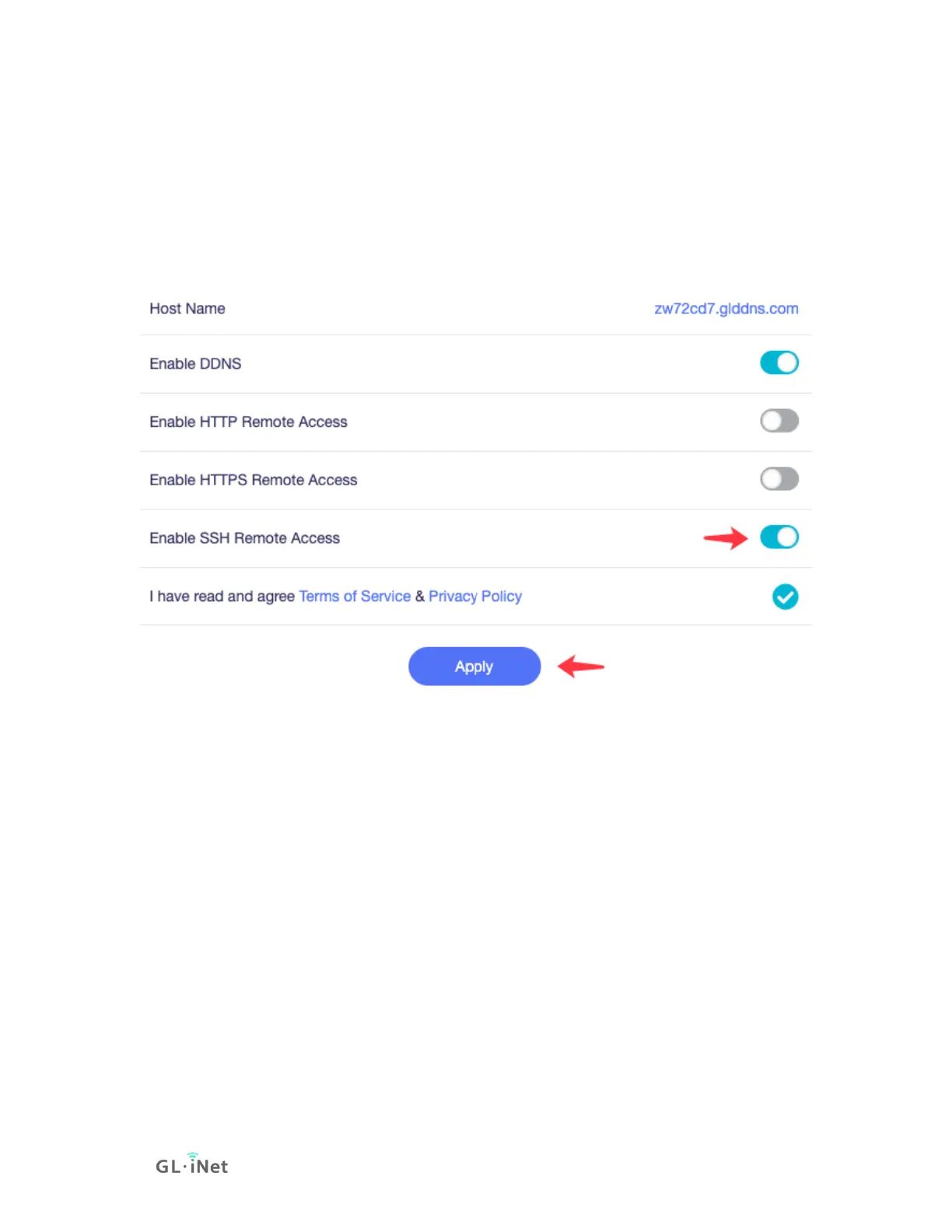
Task: Select the Enable DDNS label text
Action: click(x=195, y=364)
